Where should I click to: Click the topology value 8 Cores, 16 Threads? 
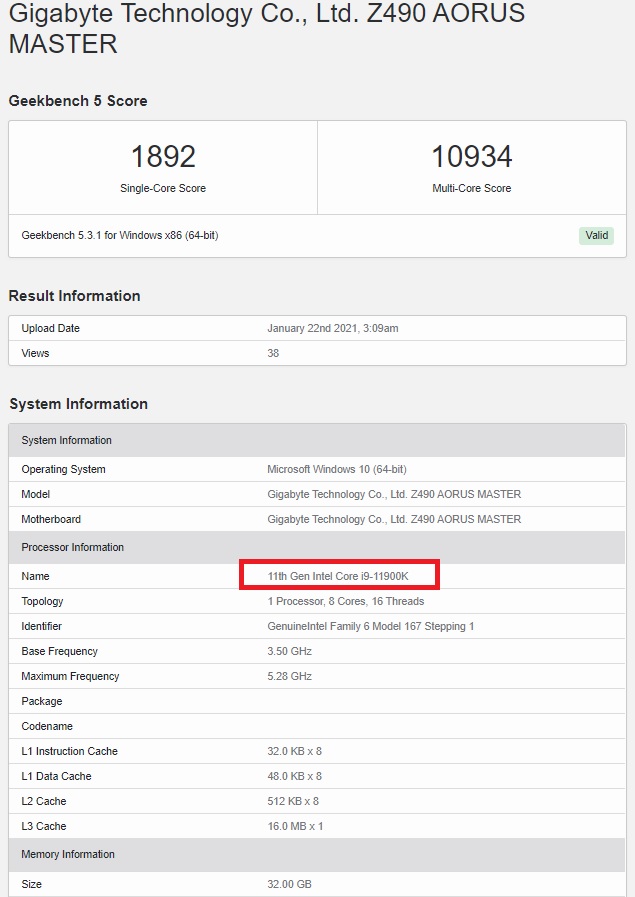point(345,601)
